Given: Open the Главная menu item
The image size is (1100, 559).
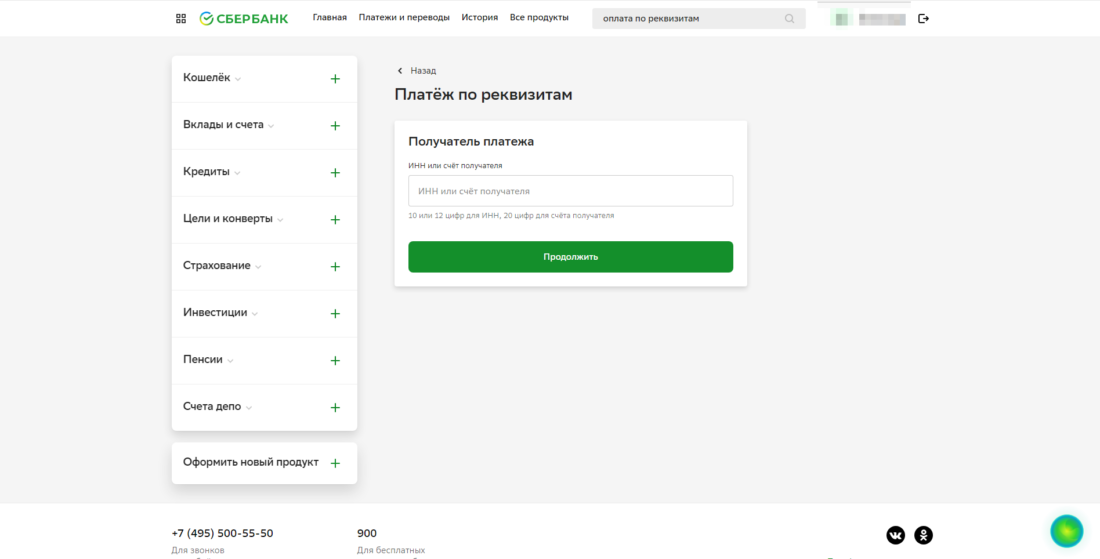Looking at the screenshot, I should [329, 18].
